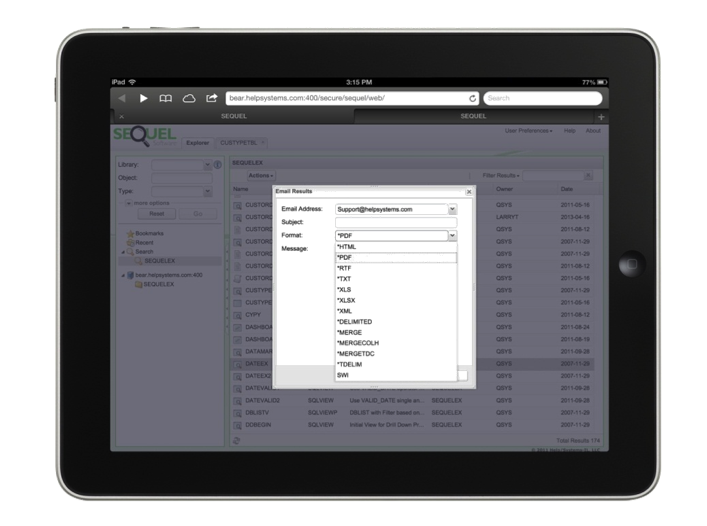Click DDBEGIN row icon

(x=237, y=425)
